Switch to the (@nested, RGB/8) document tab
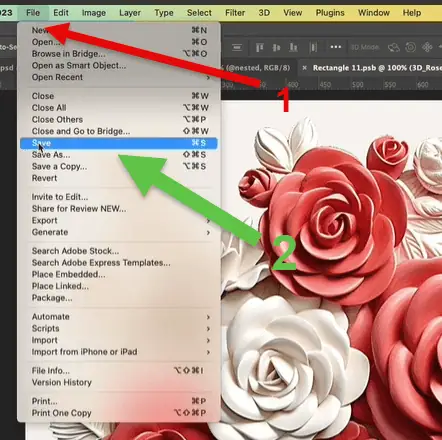Screen dimensions: 442x440 coord(257,68)
